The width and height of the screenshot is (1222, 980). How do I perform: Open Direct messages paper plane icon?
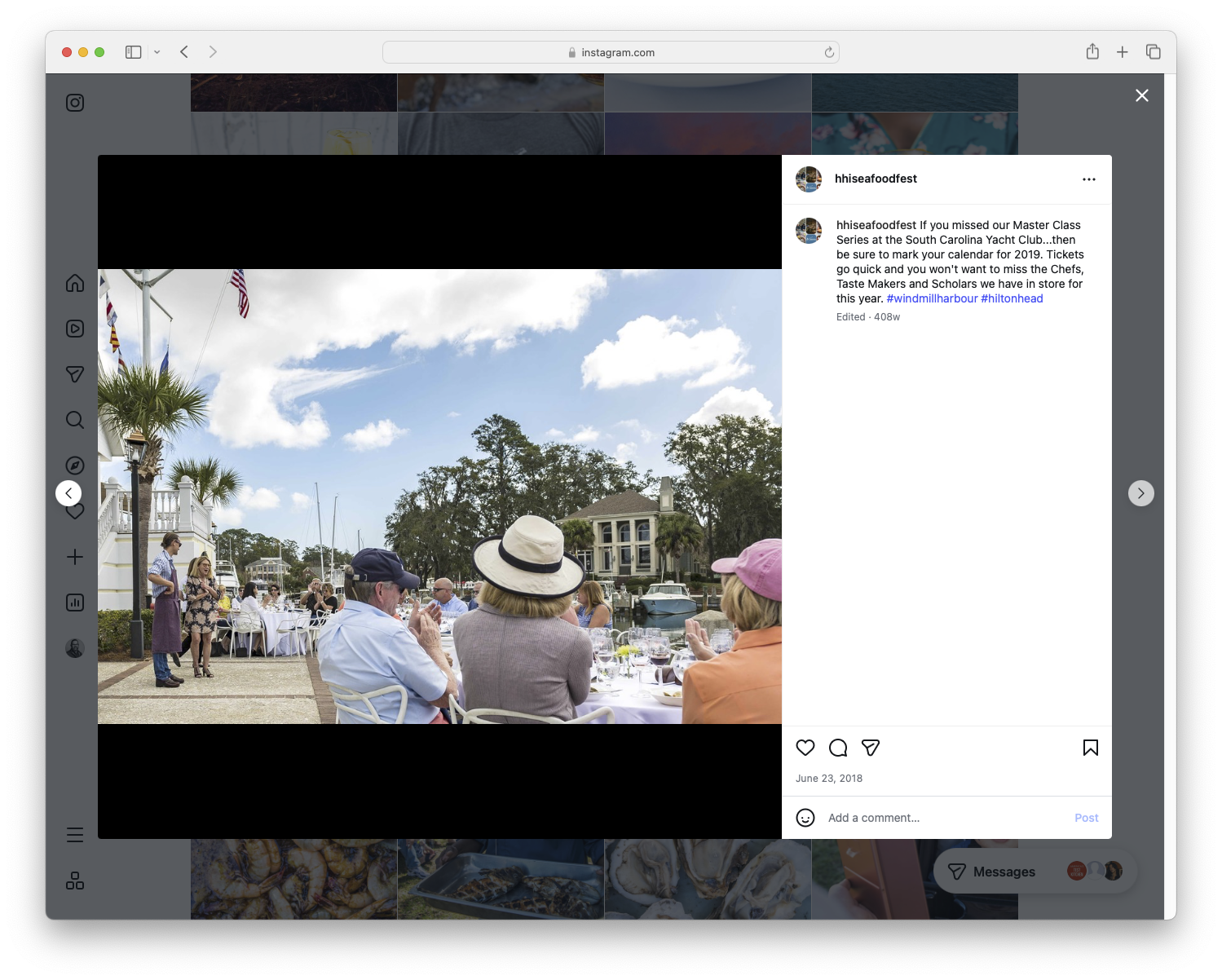coord(74,374)
